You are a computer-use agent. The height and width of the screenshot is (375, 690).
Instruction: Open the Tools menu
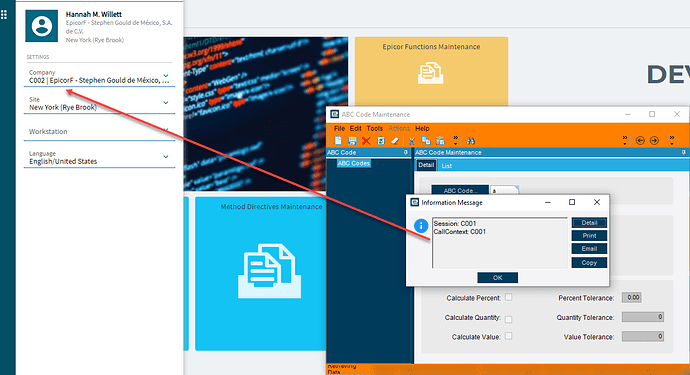(x=374, y=129)
